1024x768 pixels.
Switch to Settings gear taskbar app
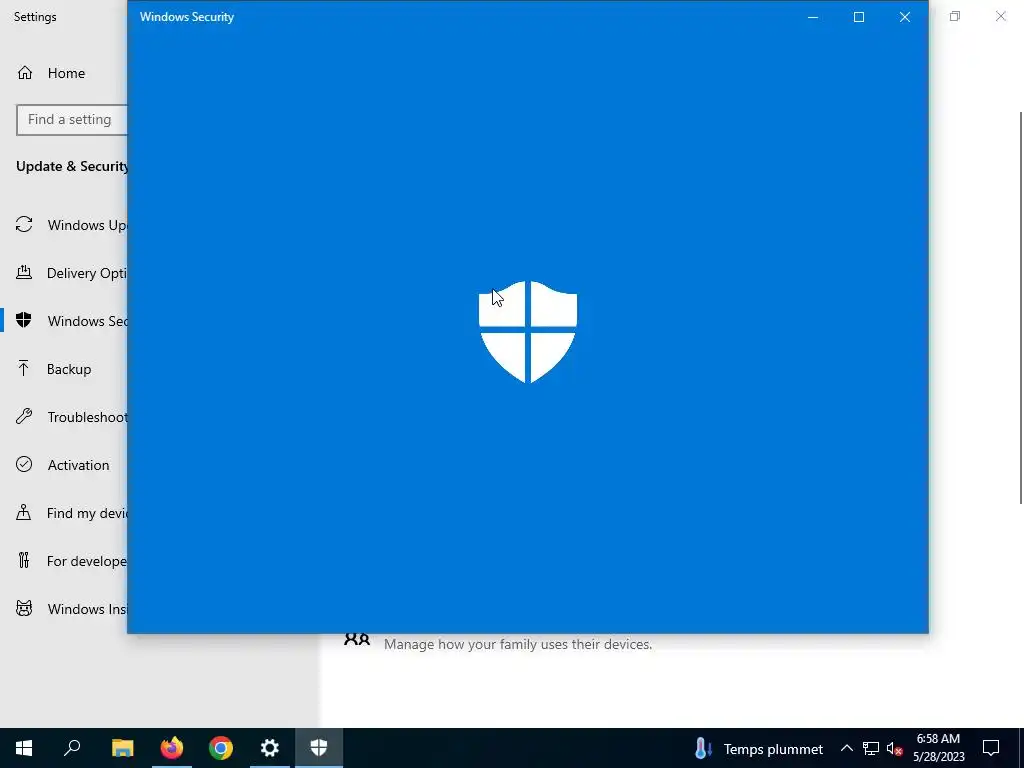[270, 748]
